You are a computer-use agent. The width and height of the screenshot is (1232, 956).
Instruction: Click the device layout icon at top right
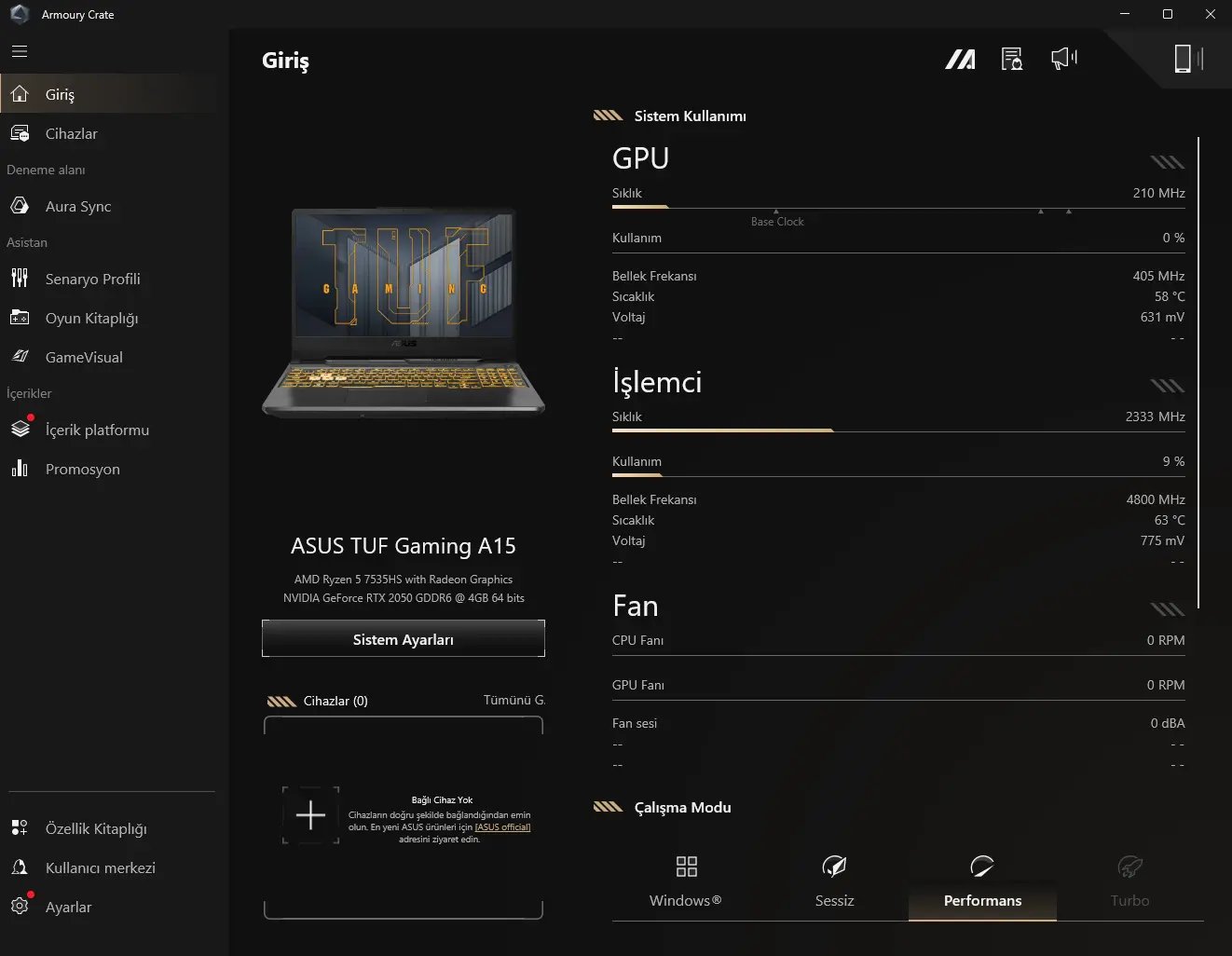pos(1188,59)
